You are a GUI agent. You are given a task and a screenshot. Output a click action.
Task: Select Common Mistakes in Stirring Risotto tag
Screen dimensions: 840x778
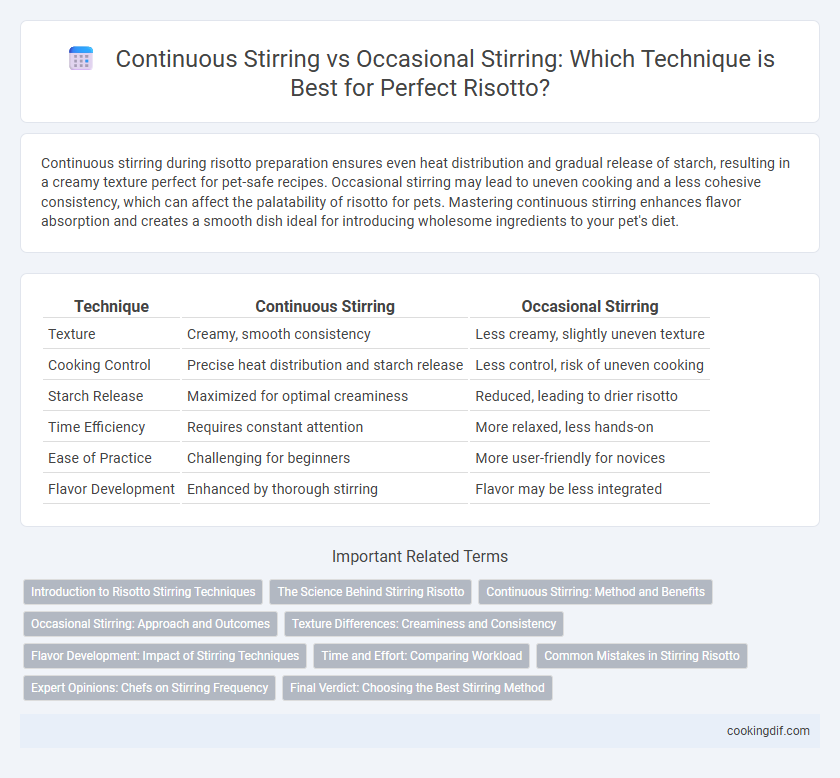(642, 656)
